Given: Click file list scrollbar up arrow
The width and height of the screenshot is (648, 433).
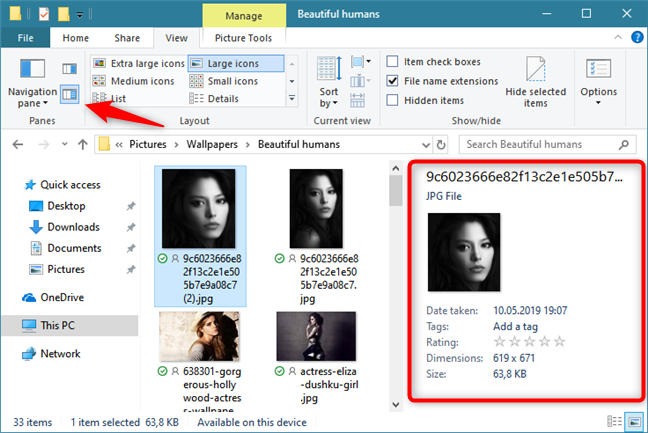Looking at the screenshot, I should pos(395,168).
